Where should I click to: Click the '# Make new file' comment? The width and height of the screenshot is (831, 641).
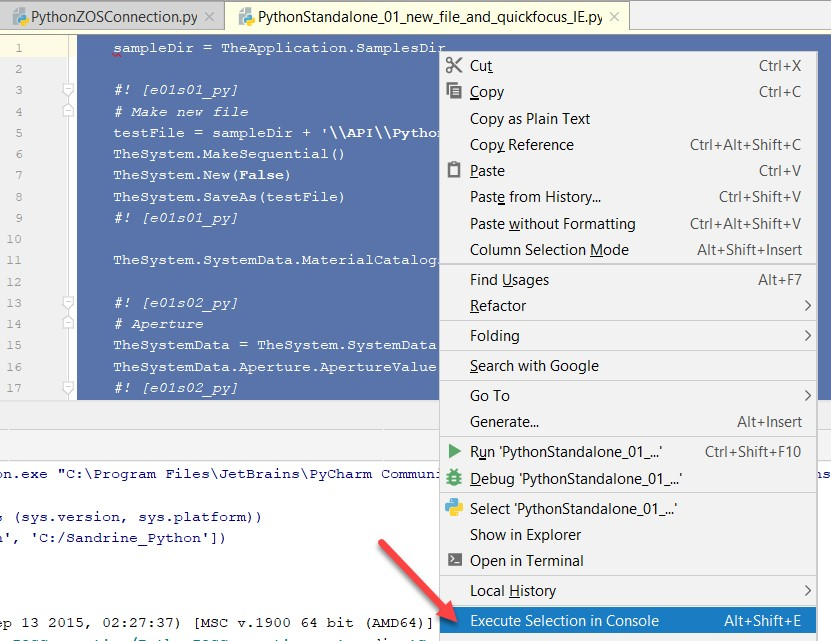coord(181,112)
